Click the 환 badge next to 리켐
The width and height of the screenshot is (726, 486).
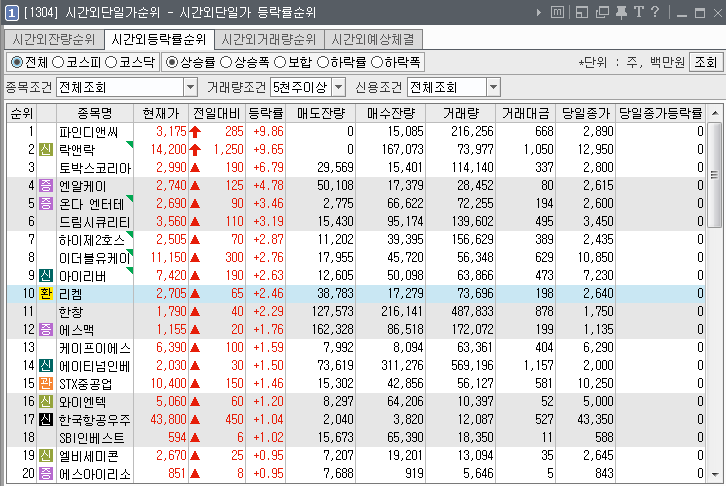(x=46, y=293)
